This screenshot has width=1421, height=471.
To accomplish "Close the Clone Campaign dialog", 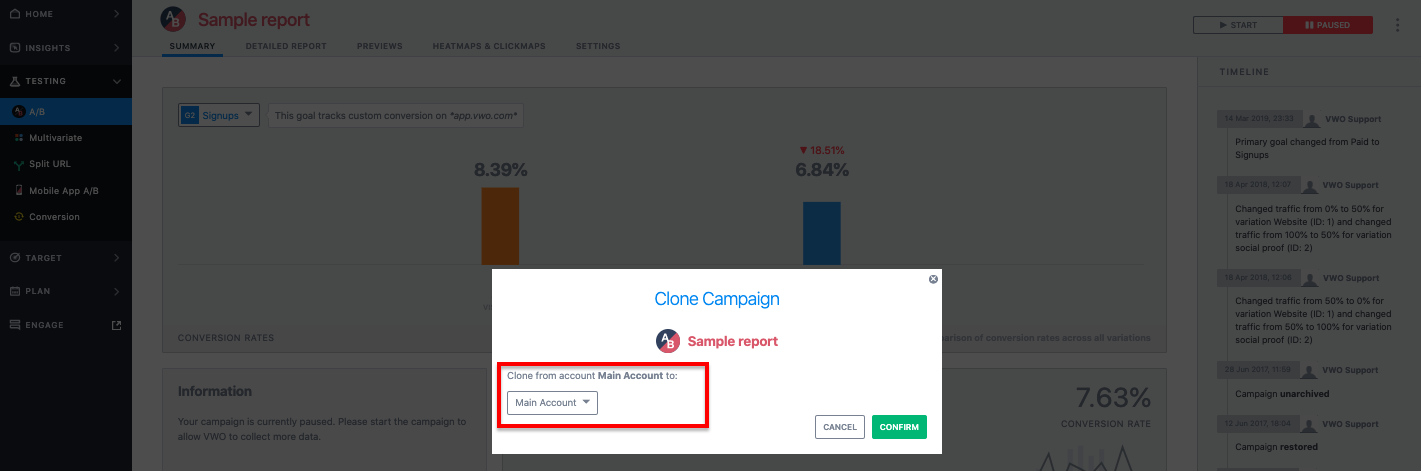I will [933, 279].
